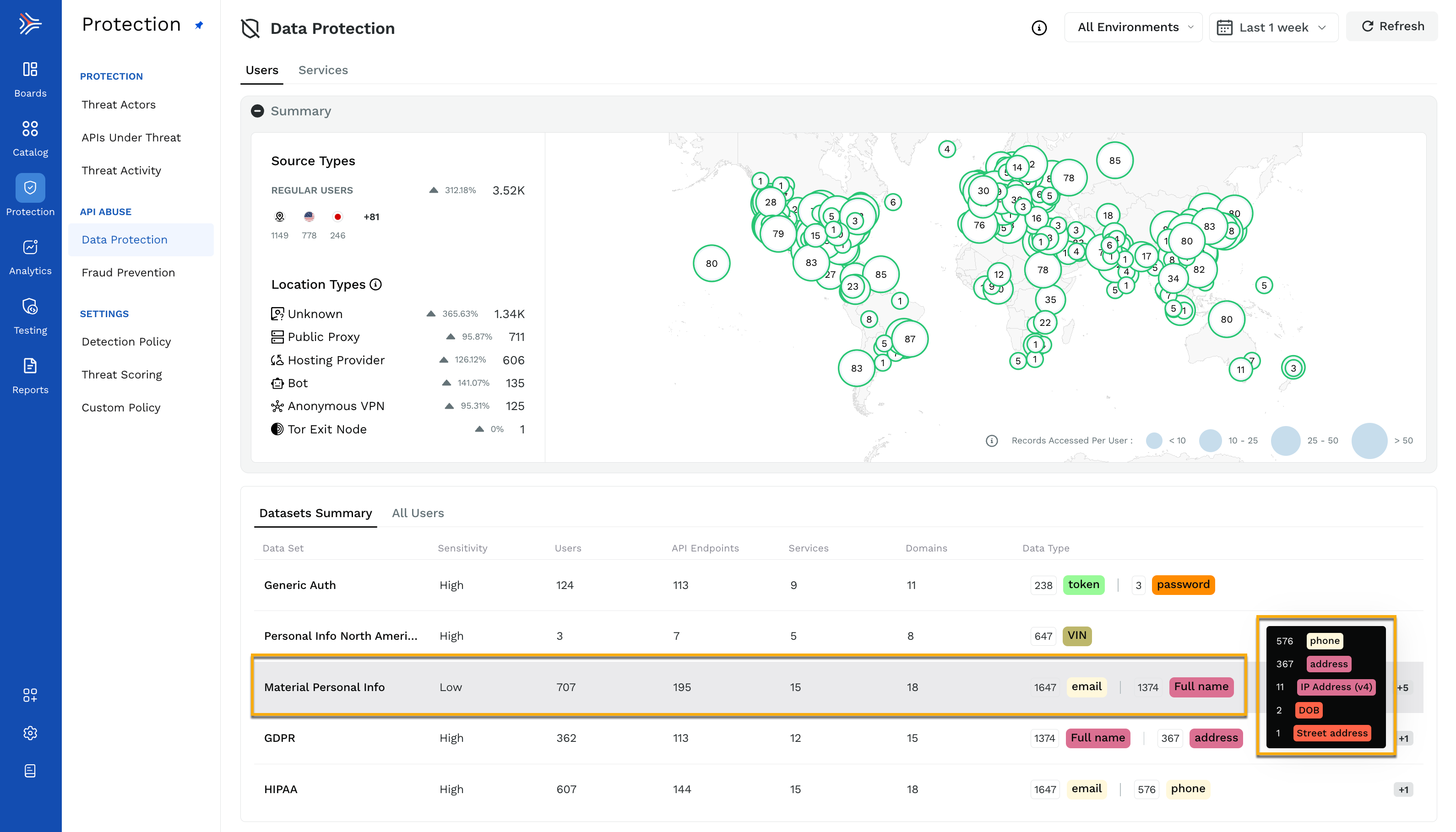Expand the +5 data types for Material Personal Info

(x=1403, y=687)
